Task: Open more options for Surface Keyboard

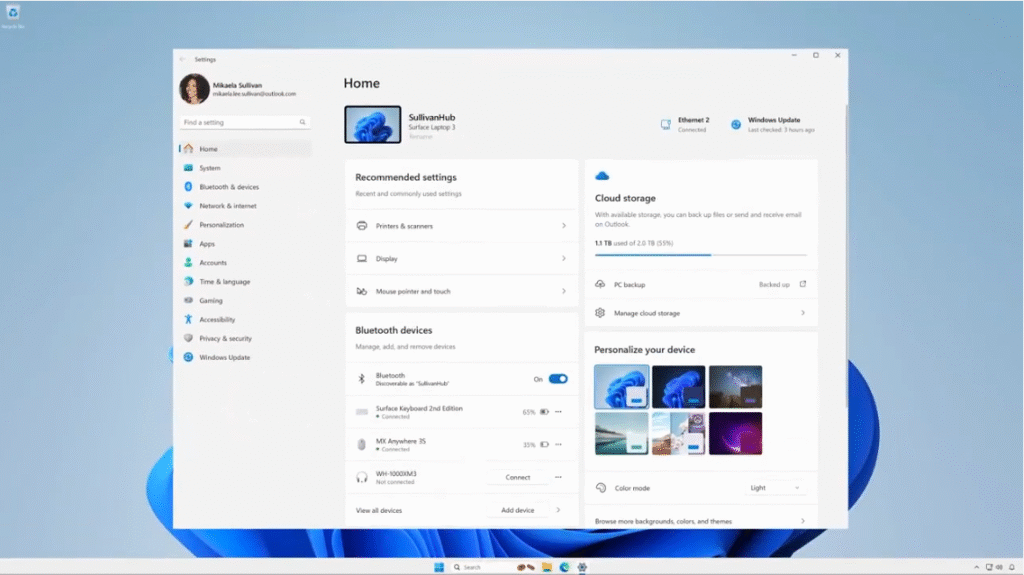Action: coord(558,412)
